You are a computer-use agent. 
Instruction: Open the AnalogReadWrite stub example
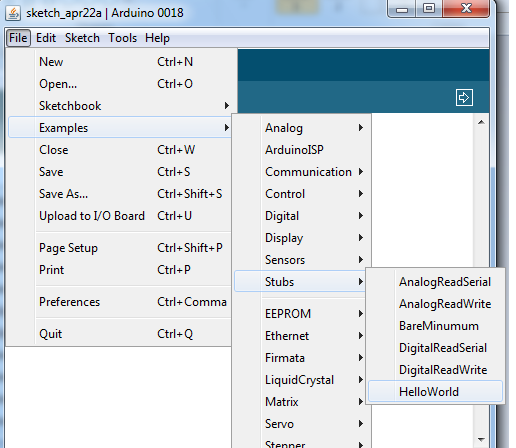tap(435, 304)
